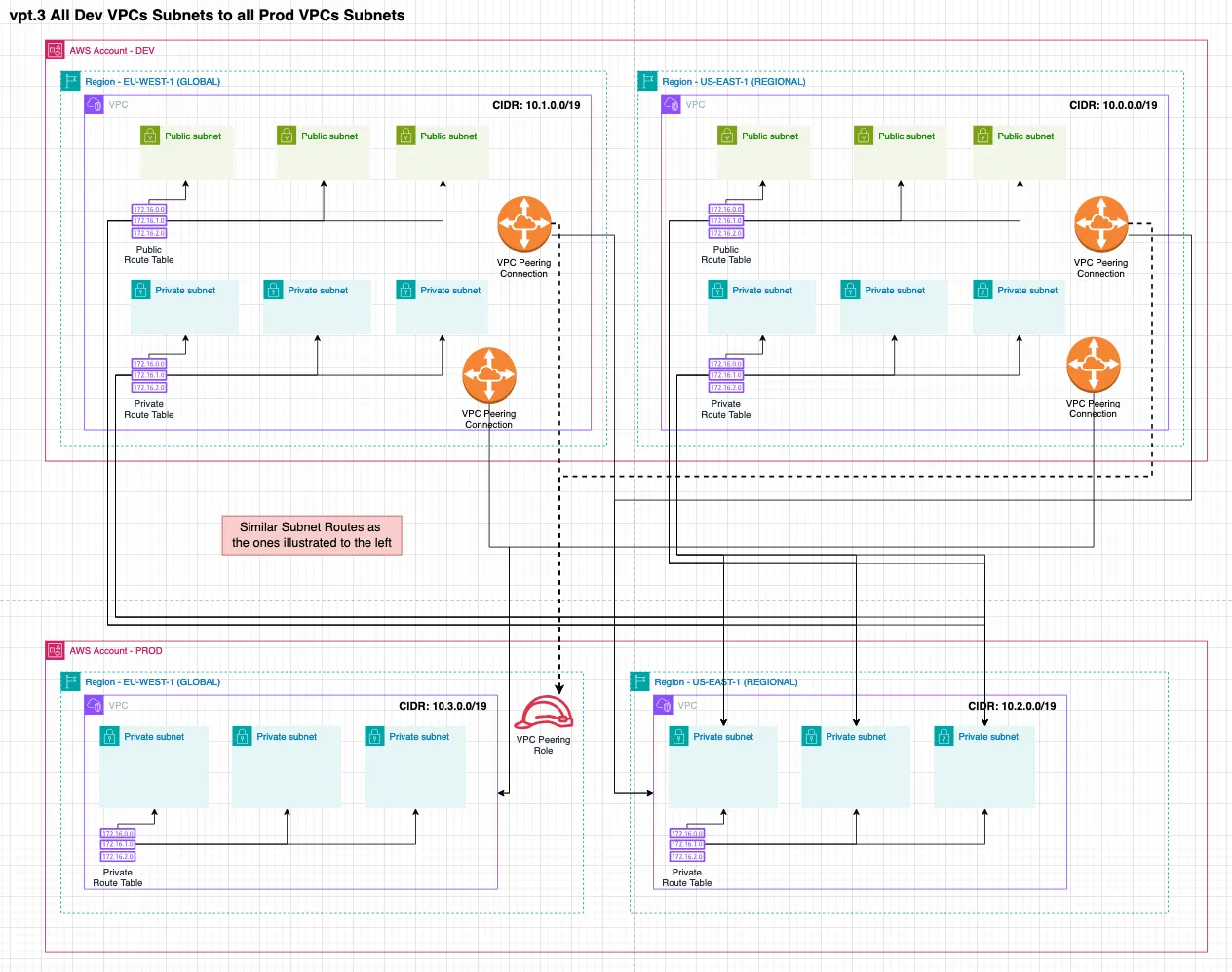Select the AWS Account - PROD account icon
This screenshot has width=1232, height=972.
[x=56, y=650]
